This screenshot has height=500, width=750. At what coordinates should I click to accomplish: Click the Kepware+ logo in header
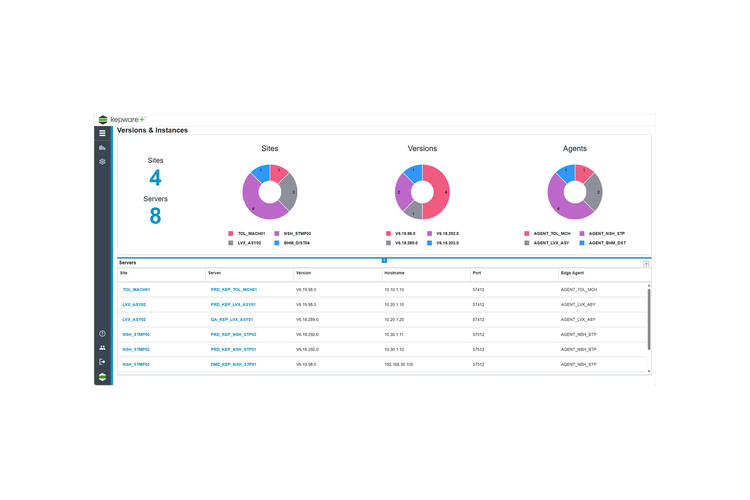[121, 120]
